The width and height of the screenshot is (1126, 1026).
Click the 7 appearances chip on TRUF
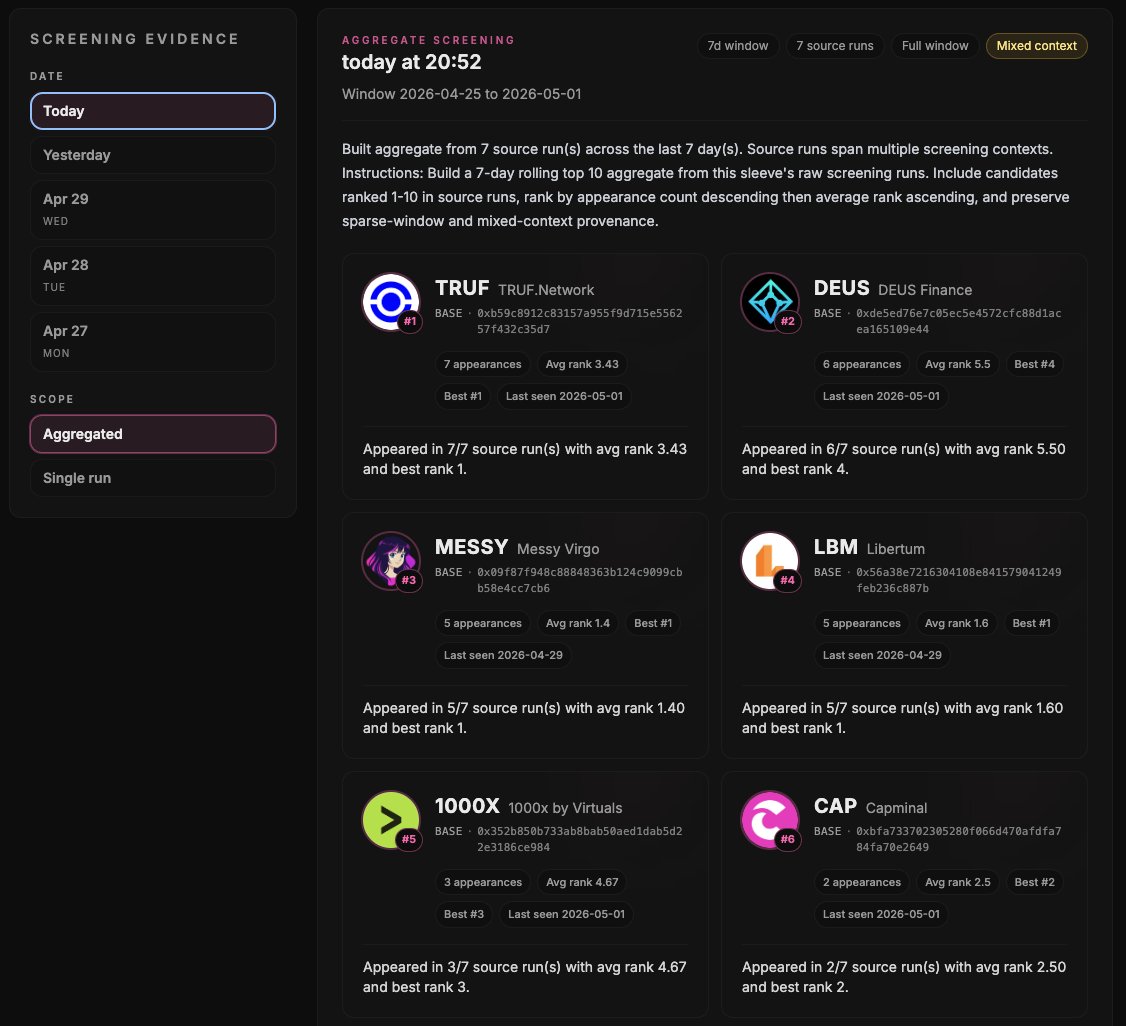[x=483, y=365]
